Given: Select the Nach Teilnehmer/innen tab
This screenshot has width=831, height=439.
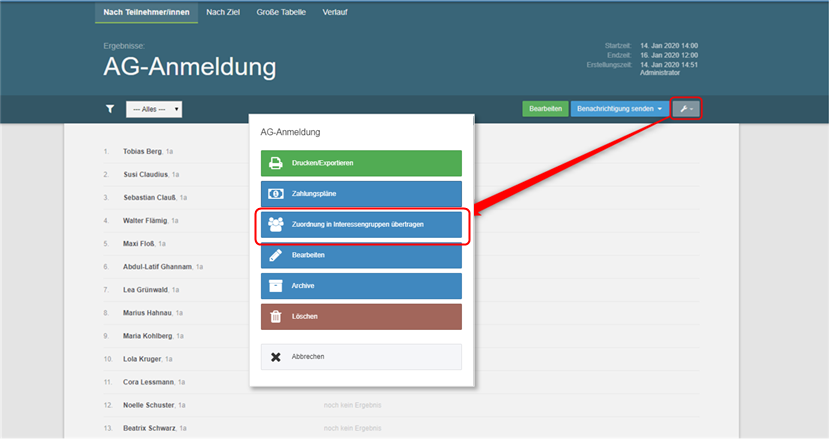Looking at the screenshot, I should click(x=146, y=12).
